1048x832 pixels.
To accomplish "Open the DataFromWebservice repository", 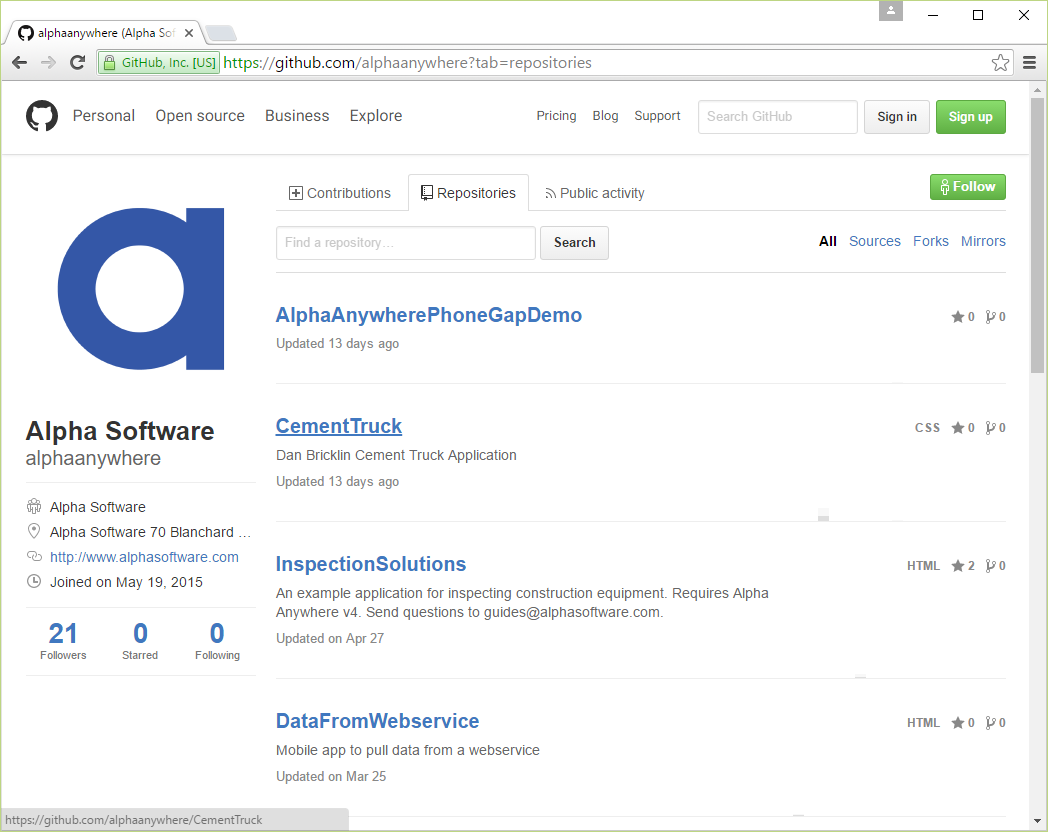I will [x=378, y=721].
